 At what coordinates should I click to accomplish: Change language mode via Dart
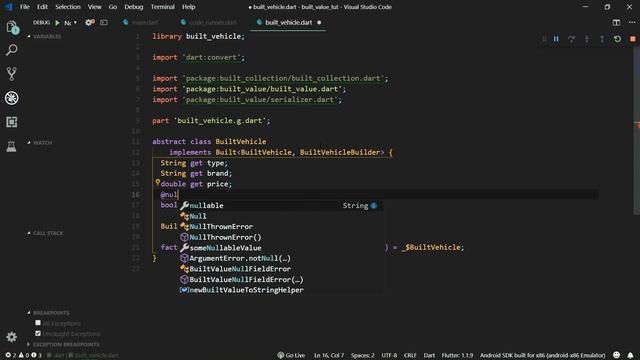click(x=429, y=355)
